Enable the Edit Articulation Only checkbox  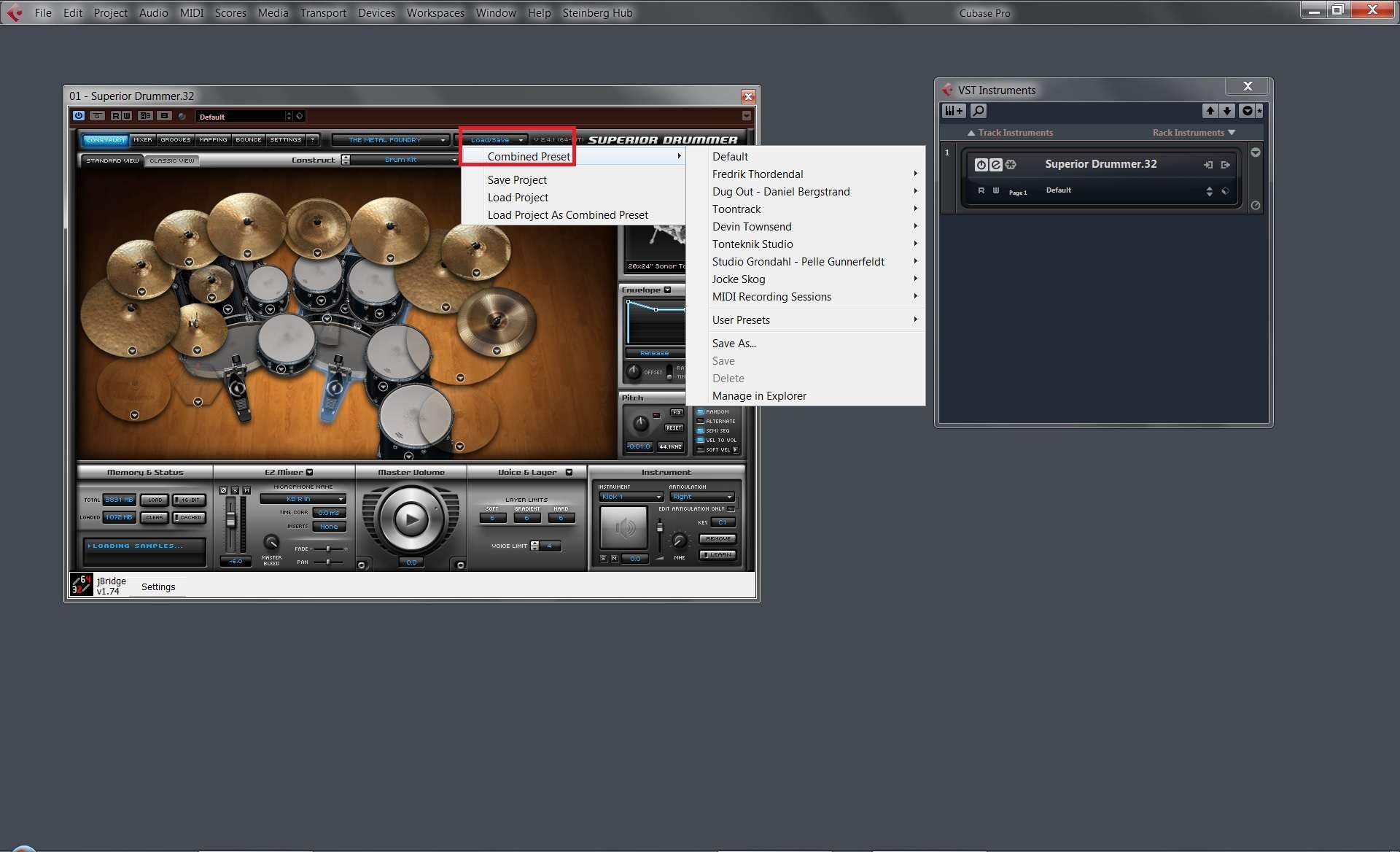click(x=731, y=508)
